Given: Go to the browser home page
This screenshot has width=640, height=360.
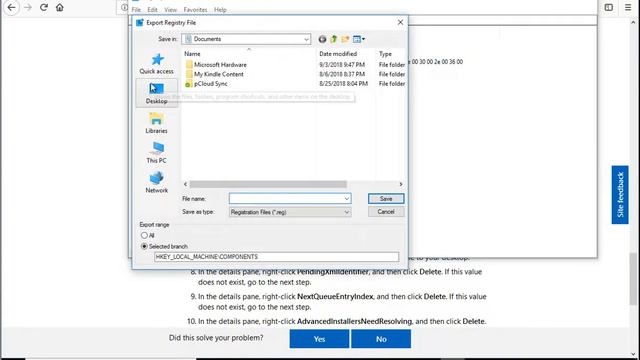Looking at the screenshot, I should 60,7.
